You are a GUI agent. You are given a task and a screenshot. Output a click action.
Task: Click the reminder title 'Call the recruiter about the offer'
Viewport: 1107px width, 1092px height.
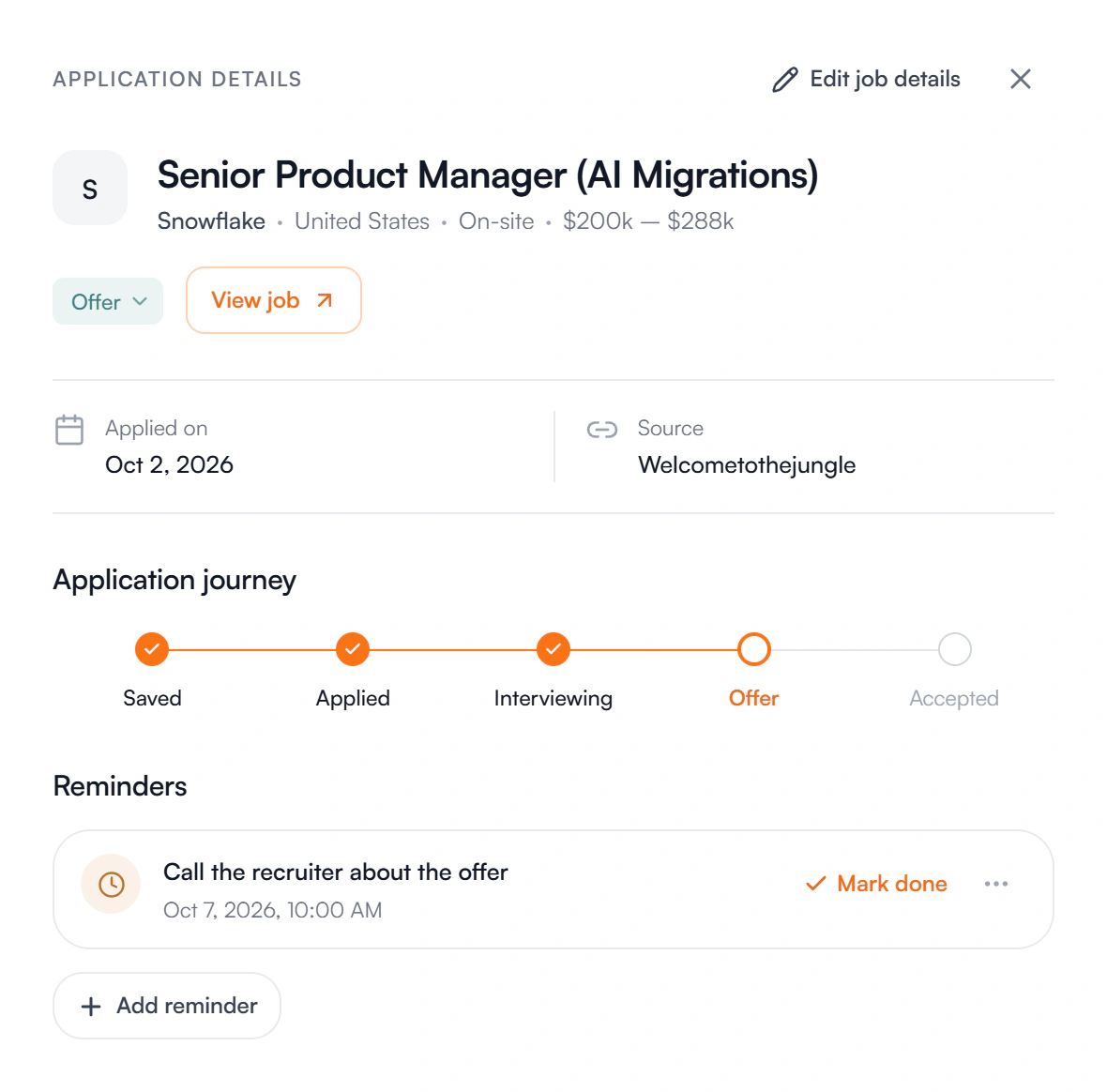coord(335,872)
